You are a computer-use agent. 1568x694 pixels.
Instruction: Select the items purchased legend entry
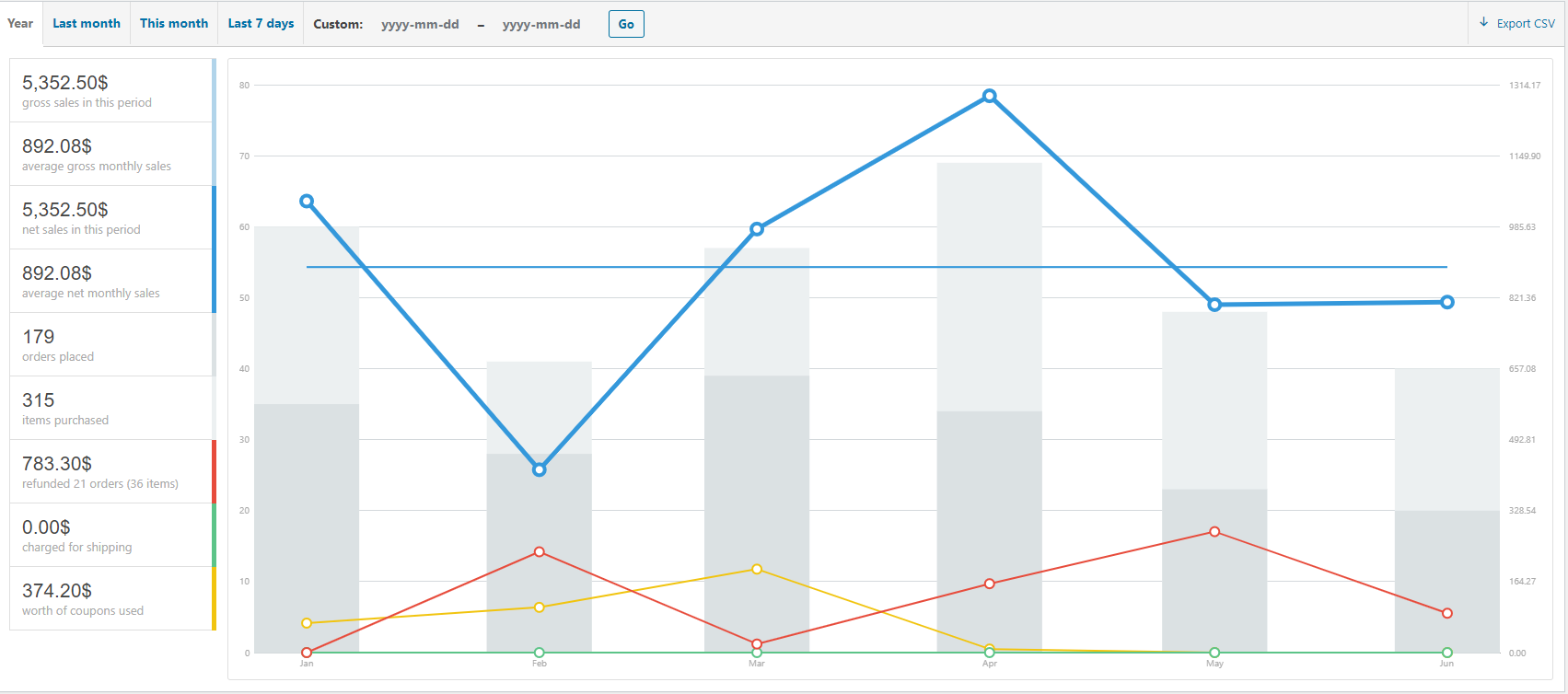point(110,409)
